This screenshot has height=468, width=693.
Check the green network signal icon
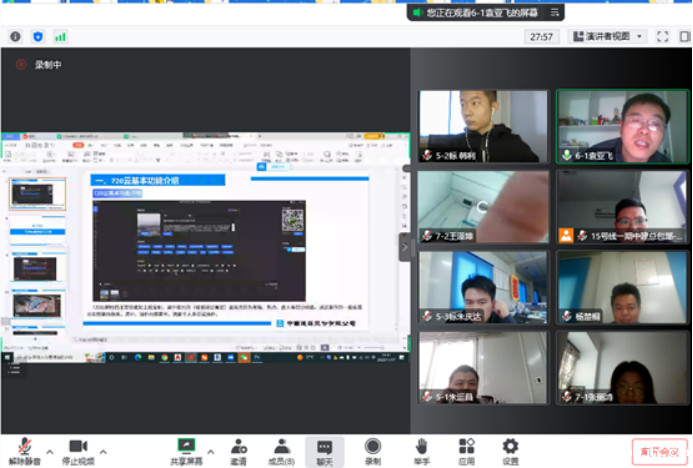click(60, 36)
